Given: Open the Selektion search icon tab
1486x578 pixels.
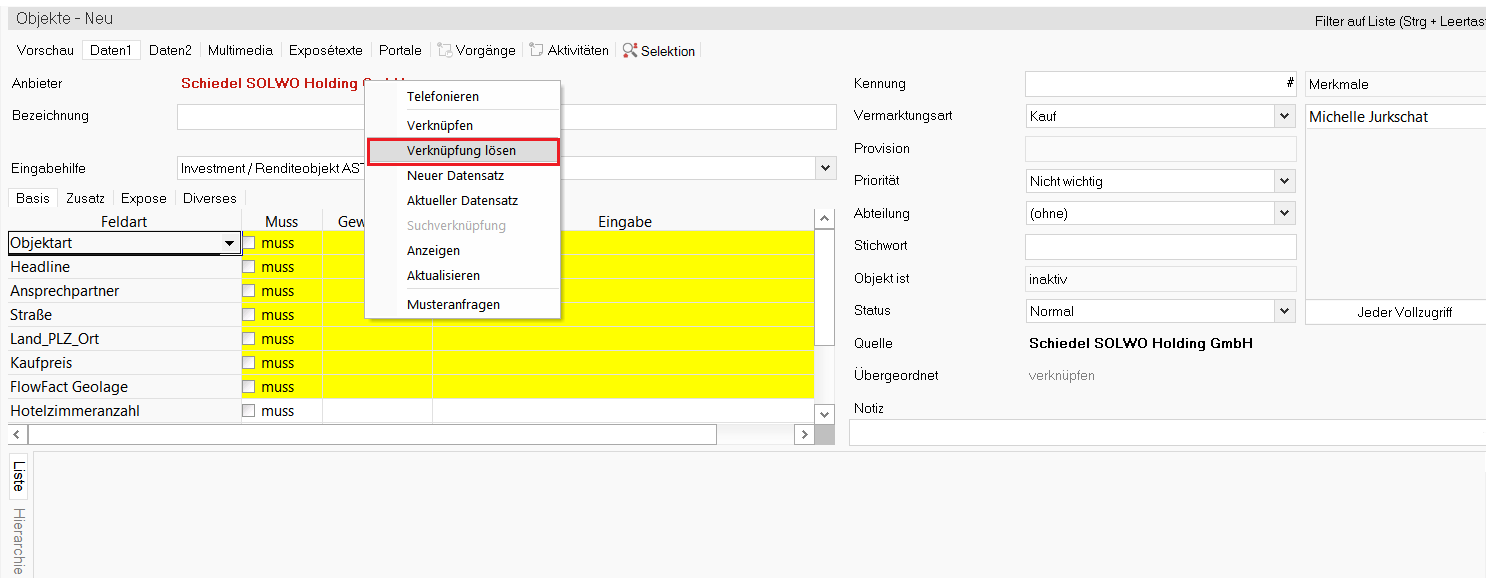Looking at the screenshot, I should 659,50.
